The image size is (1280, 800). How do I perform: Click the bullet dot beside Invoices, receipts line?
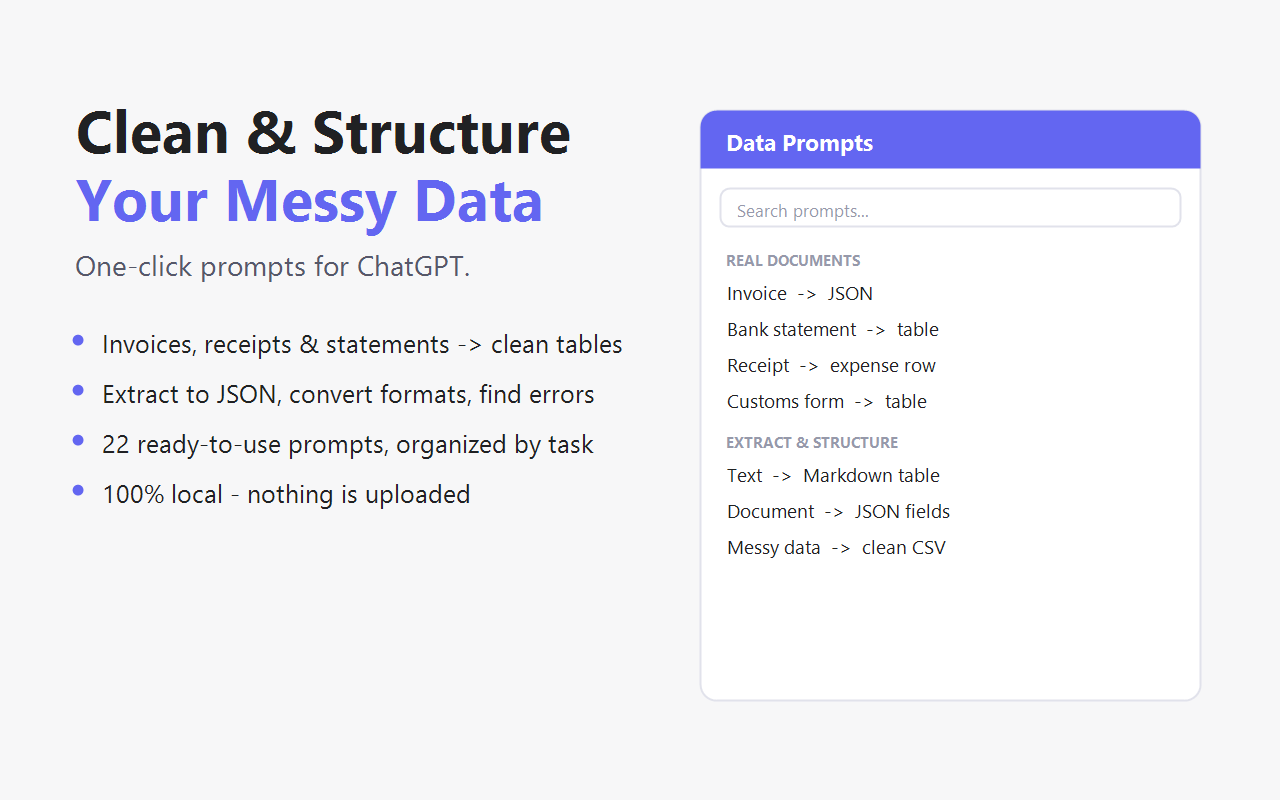pyautogui.click(x=78, y=341)
